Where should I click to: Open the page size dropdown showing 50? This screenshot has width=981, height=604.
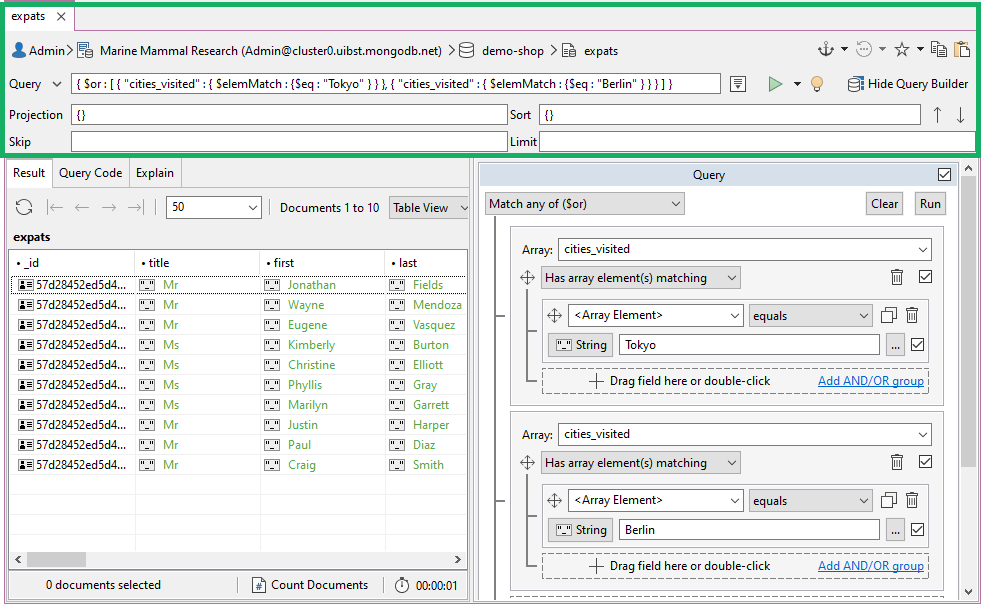pos(213,207)
